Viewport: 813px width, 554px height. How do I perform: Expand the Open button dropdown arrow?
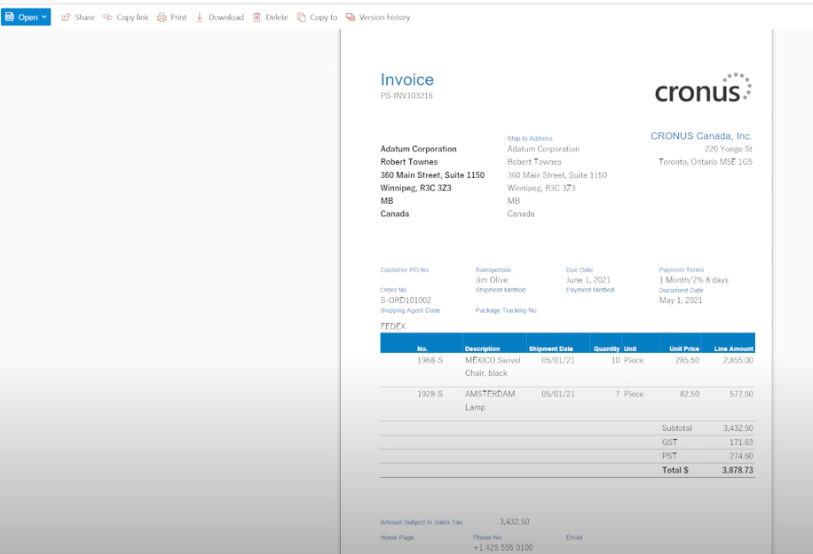[x=44, y=17]
